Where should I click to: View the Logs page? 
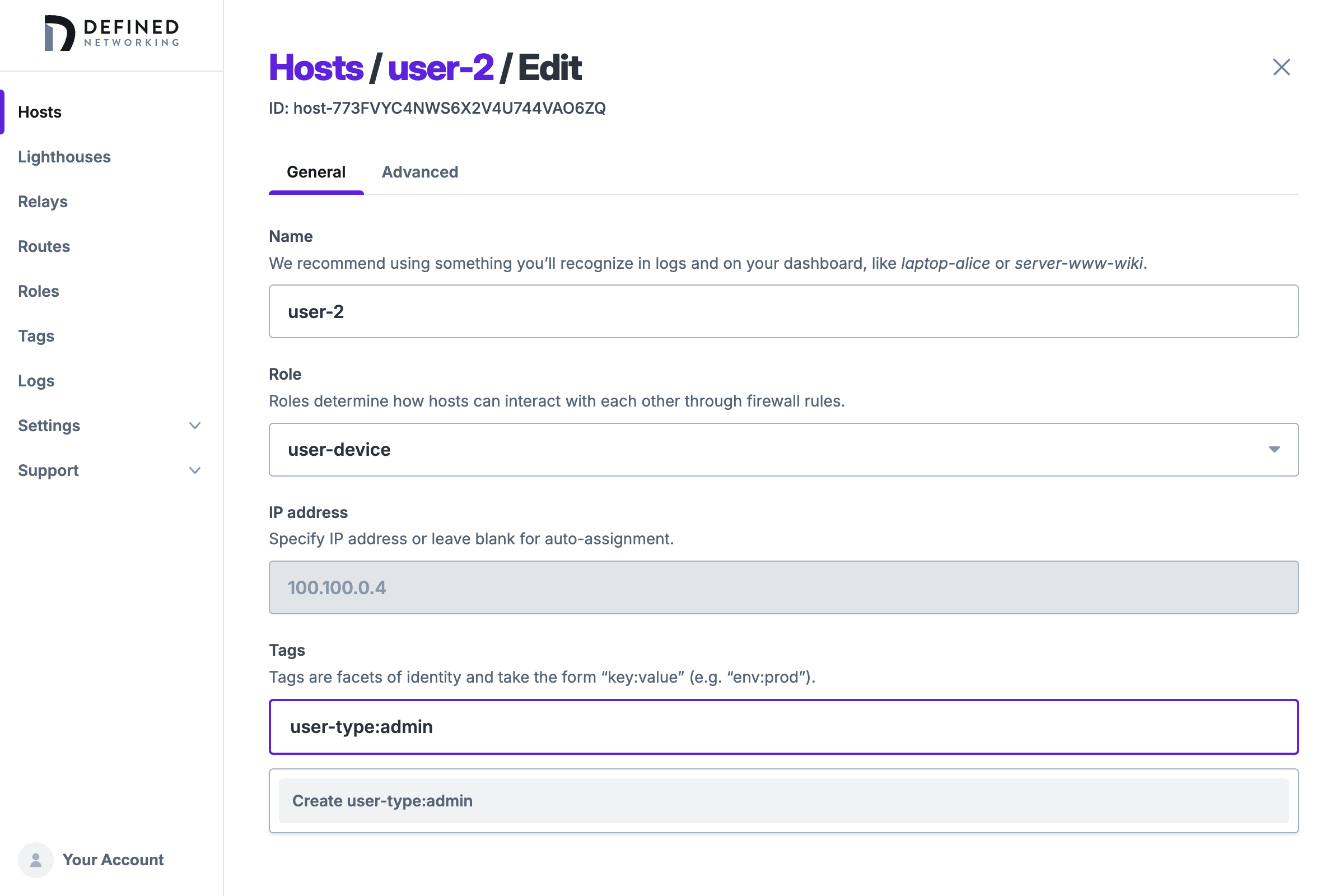coord(35,381)
